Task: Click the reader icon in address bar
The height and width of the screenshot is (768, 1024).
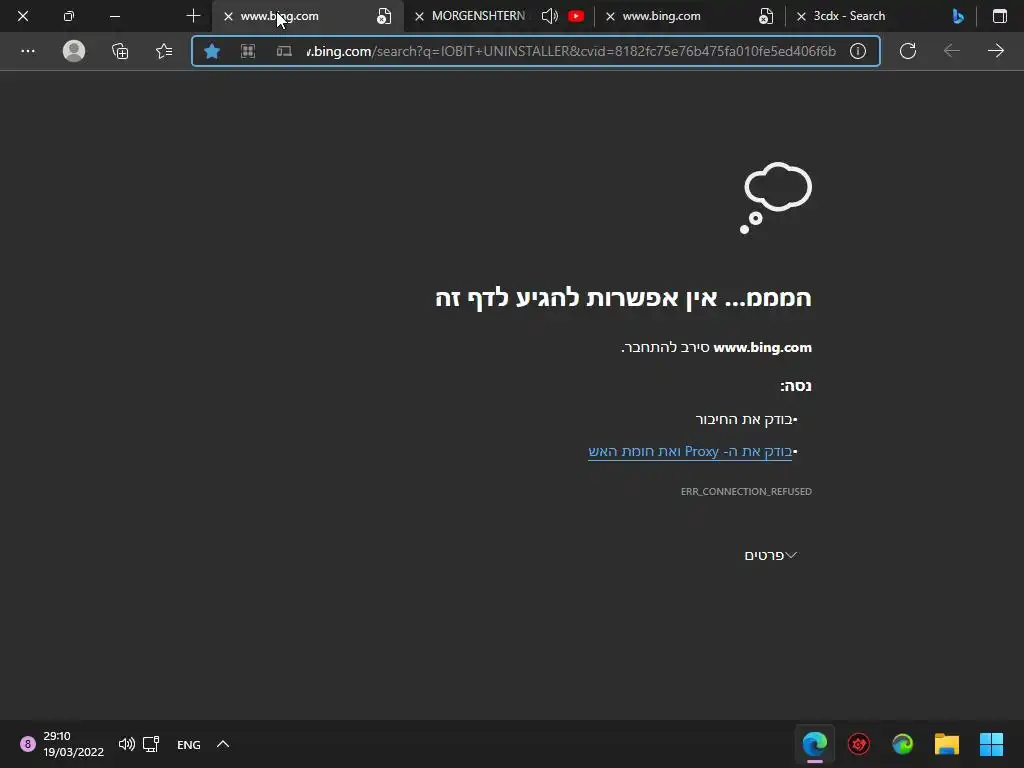Action: click(284, 51)
